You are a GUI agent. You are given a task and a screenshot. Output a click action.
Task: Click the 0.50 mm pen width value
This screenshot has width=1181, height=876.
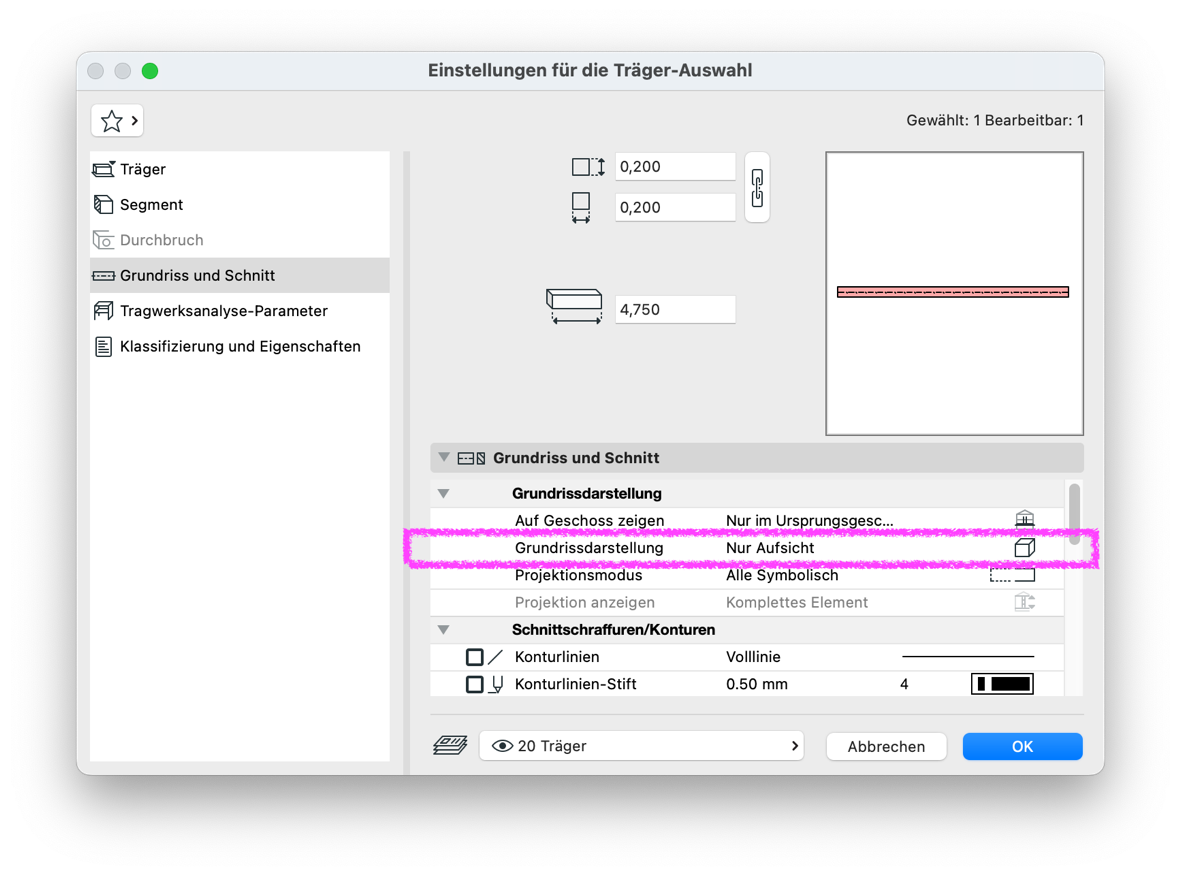[757, 684]
